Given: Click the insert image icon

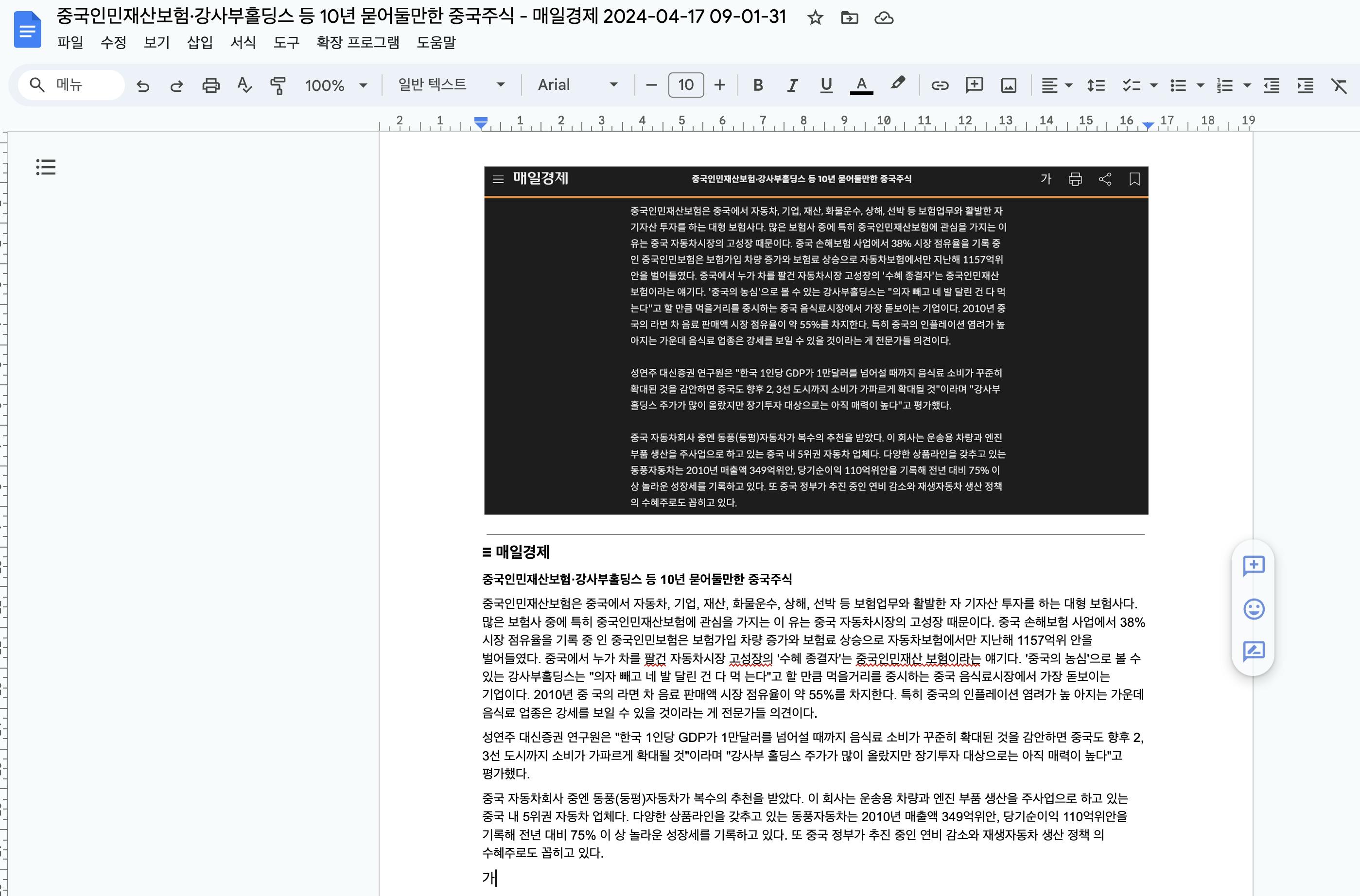Looking at the screenshot, I should pos(1009,86).
